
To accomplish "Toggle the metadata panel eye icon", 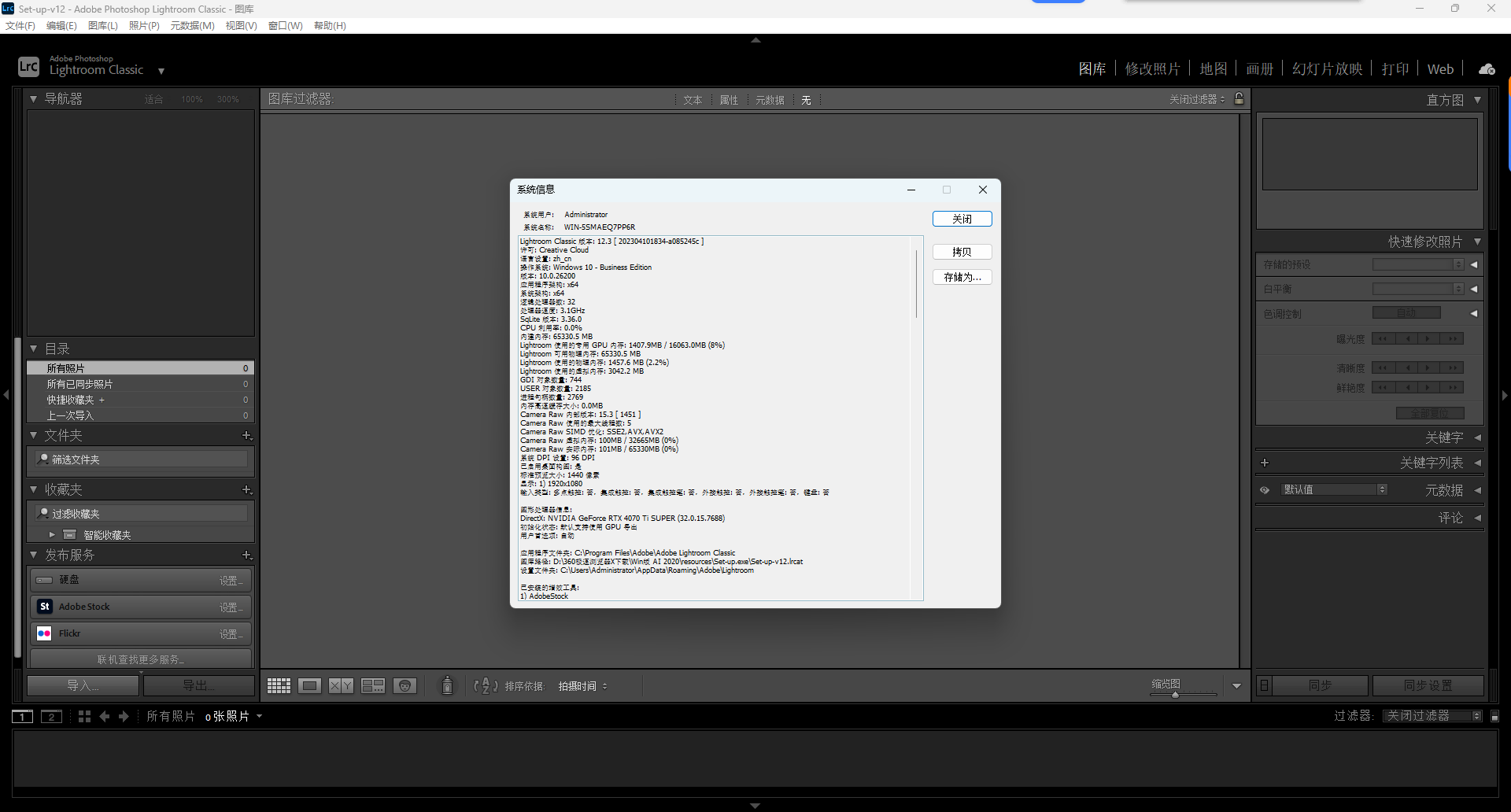I will (1265, 490).
